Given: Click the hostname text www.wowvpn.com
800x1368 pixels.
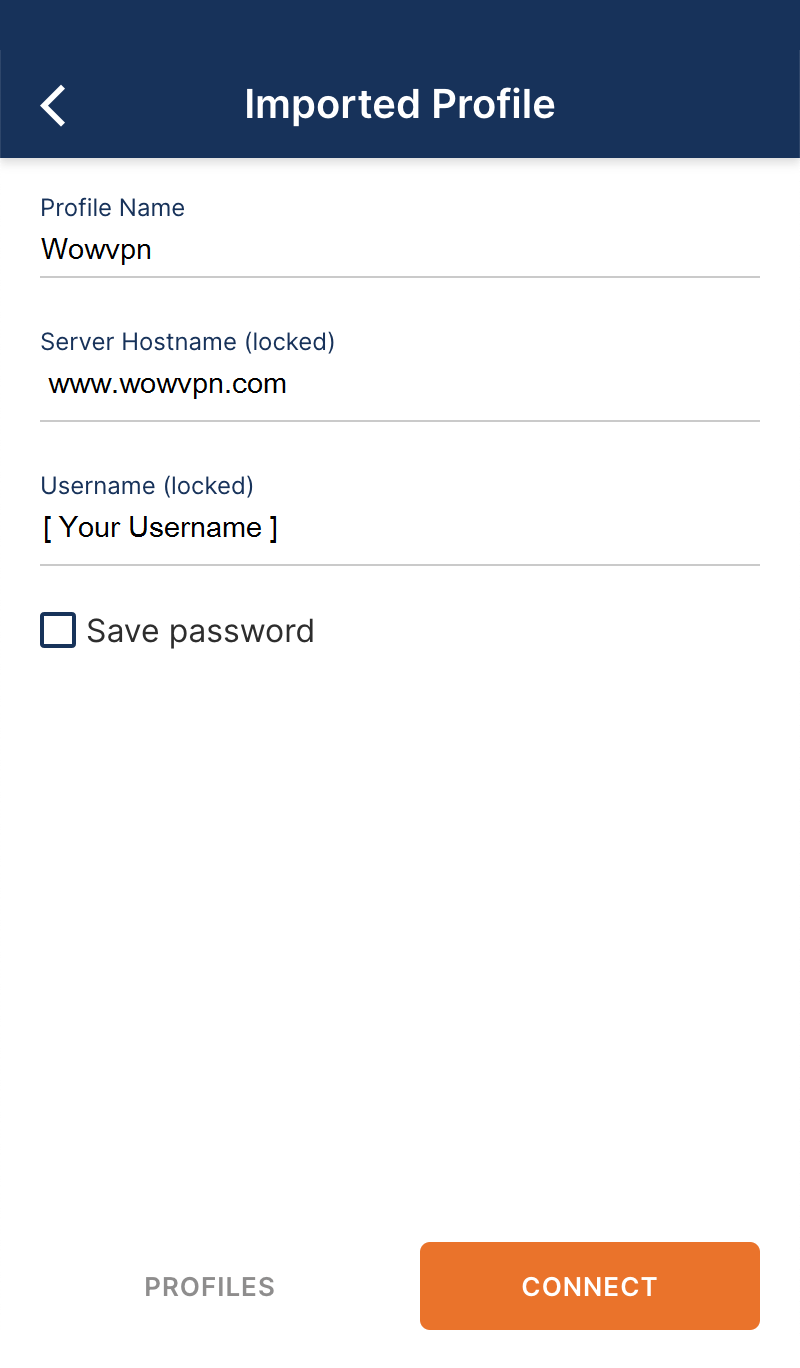Looking at the screenshot, I should click(168, 384).
